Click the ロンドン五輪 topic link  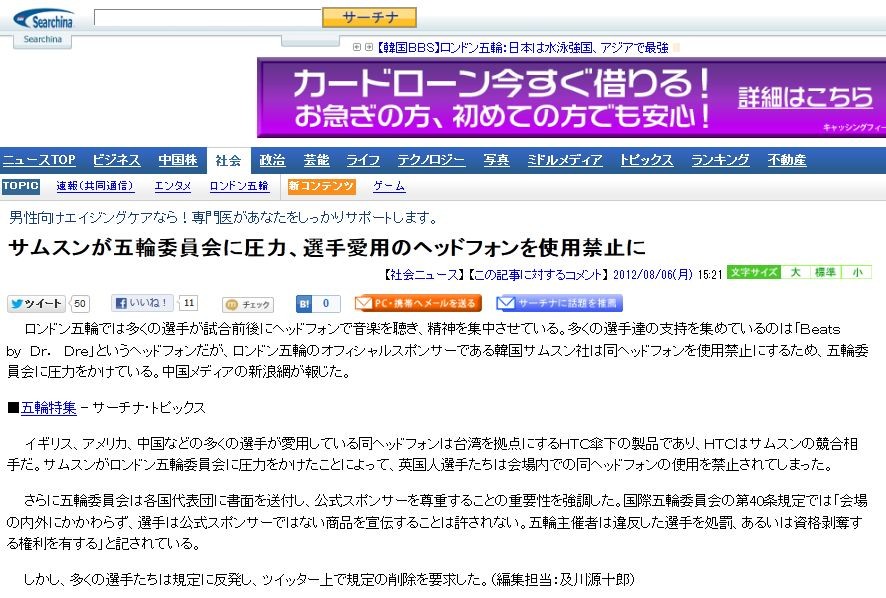[x=238, y=186]
